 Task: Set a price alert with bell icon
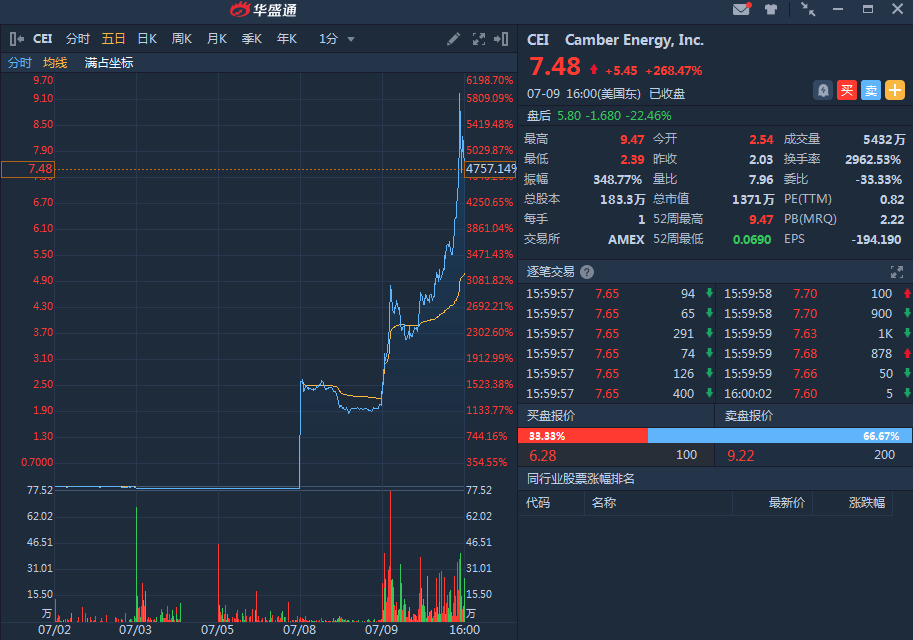click(x=823, y=90)
